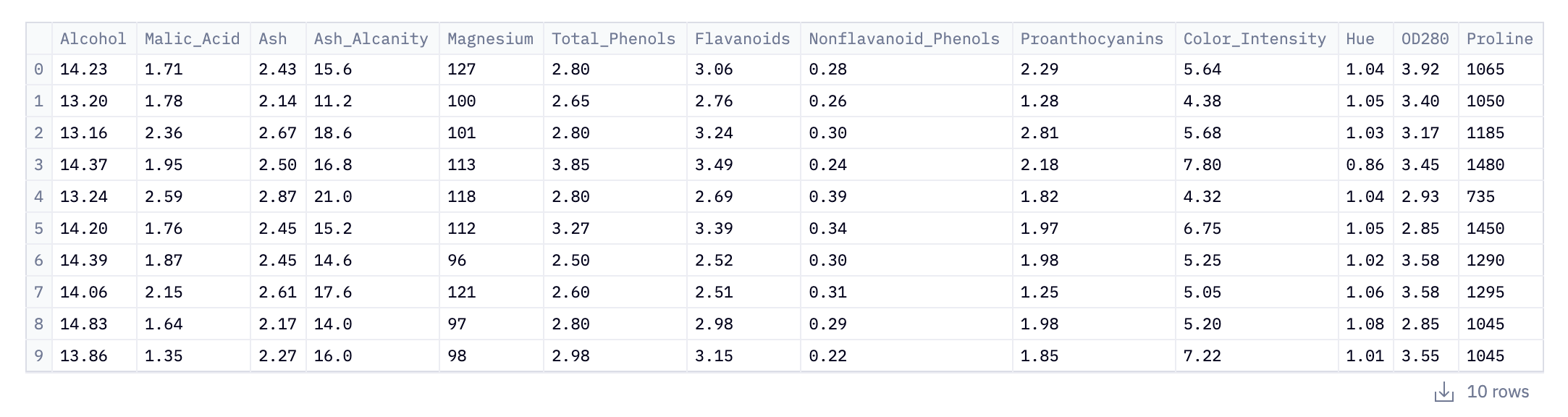
Task: Select the Proanthocyanins column header
Action: [1094, 39]
